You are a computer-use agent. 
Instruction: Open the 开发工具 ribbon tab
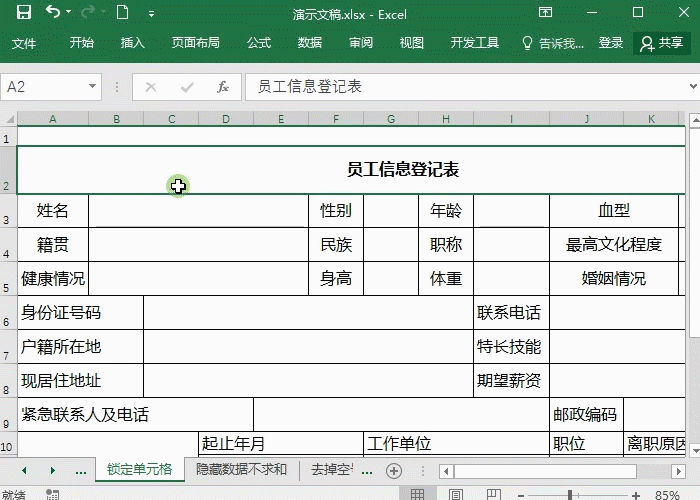click(x=475, y=43)
